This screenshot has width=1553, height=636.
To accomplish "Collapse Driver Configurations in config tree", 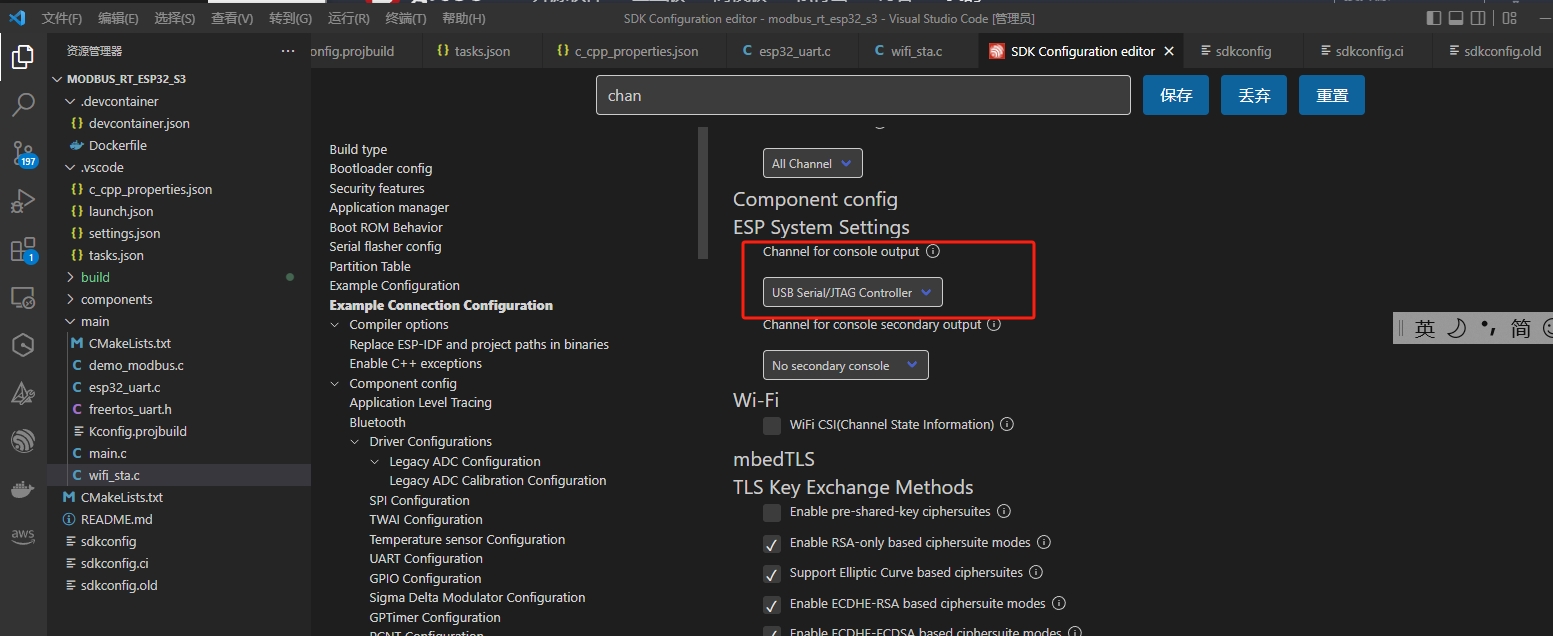I will coord(355,442).
